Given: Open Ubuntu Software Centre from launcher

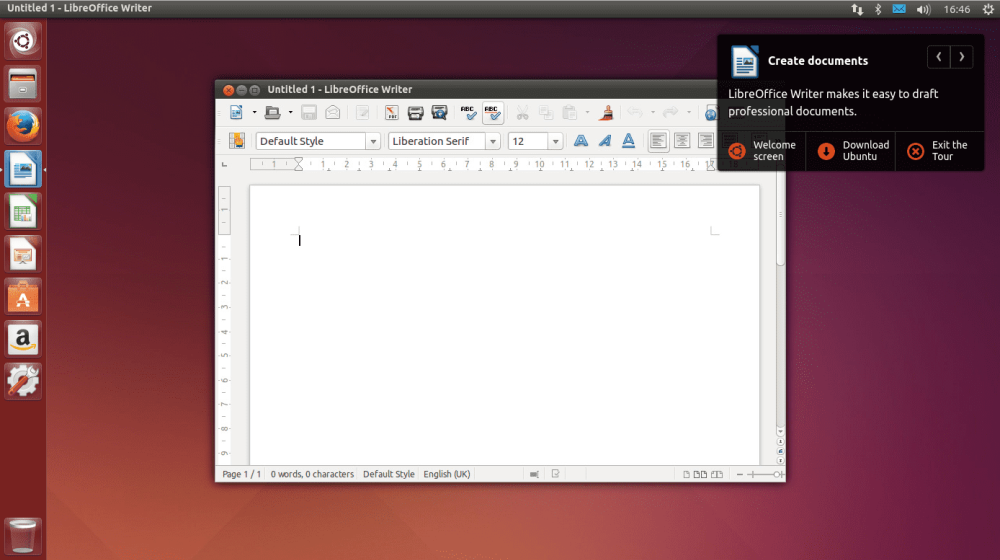Looking at the screenshot, I should [x=23, y=297].
